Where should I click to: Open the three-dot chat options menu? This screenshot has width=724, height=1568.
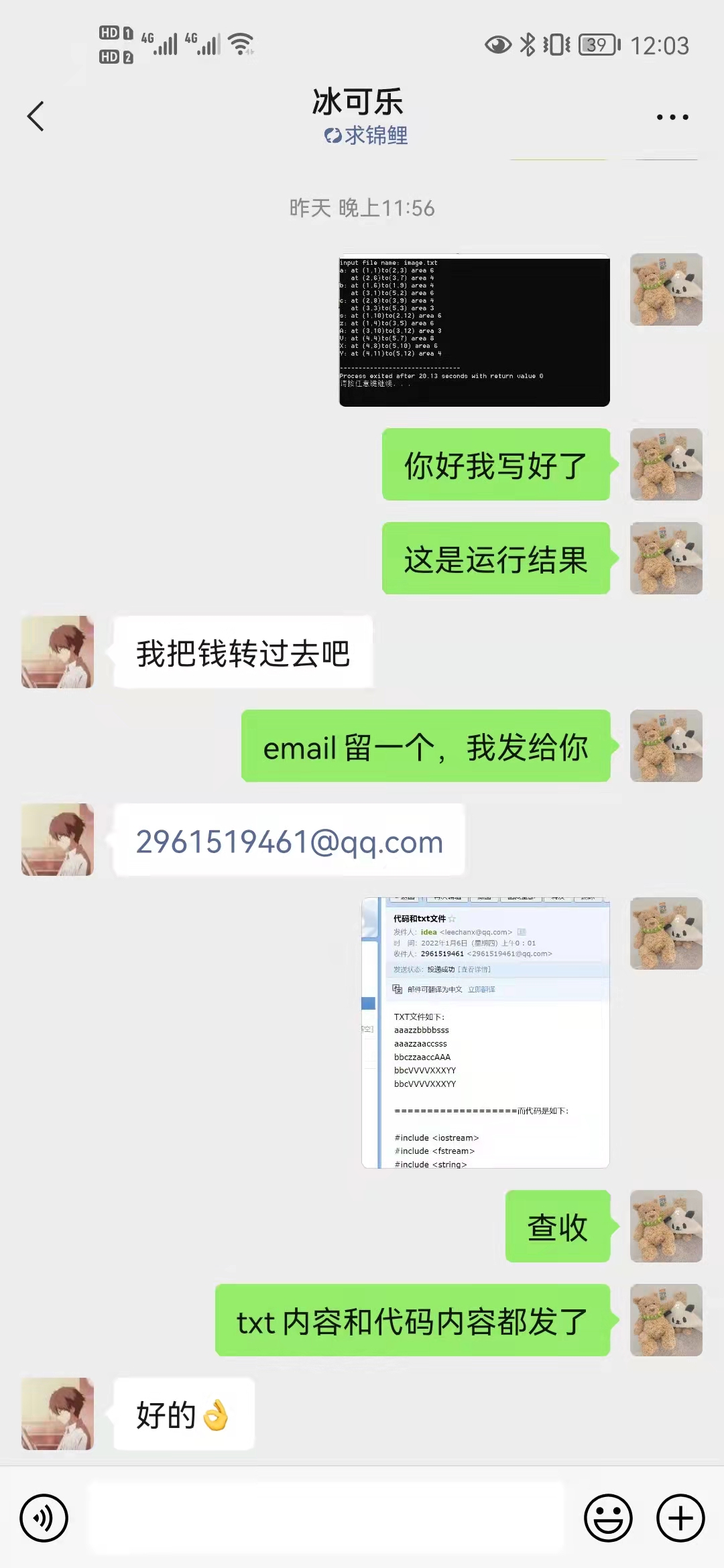(x=672, y=117)
